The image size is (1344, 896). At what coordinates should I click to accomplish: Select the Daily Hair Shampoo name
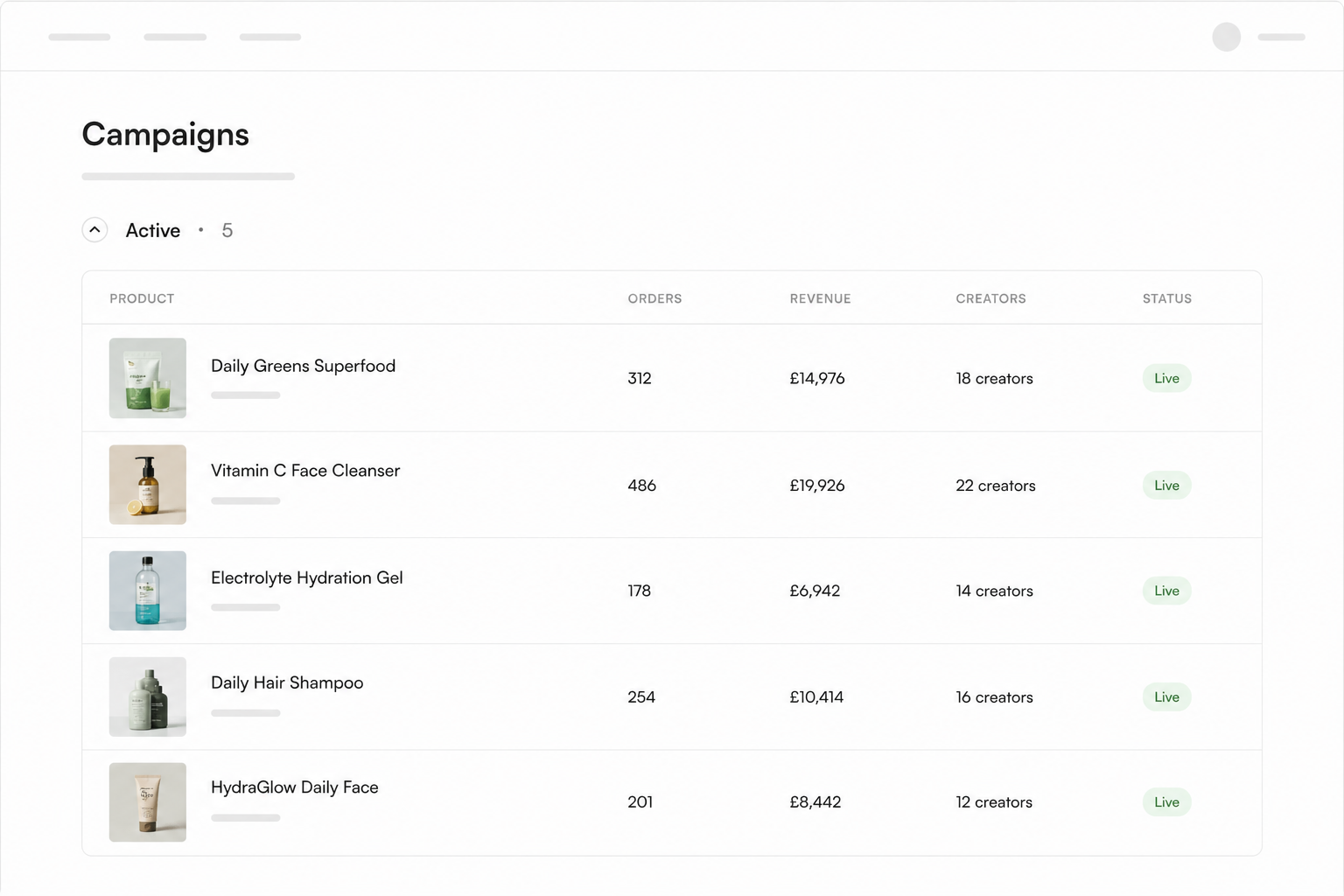[287, 682]
